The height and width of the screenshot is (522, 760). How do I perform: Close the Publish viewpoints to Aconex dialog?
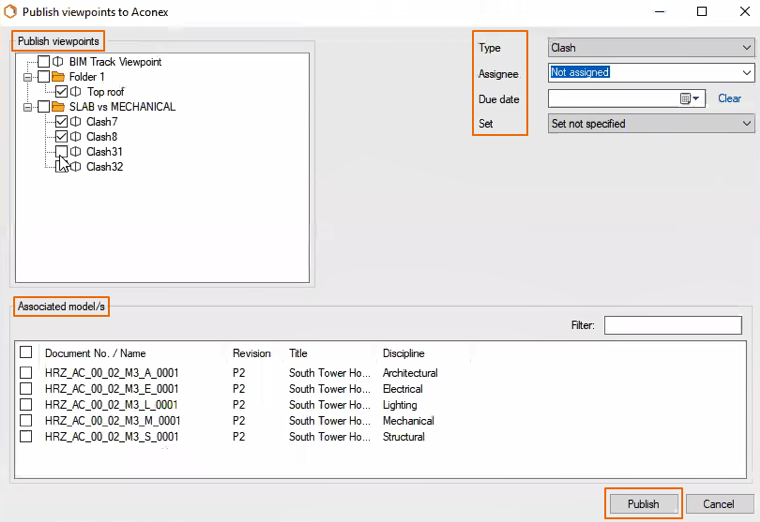tap(745, 11)
